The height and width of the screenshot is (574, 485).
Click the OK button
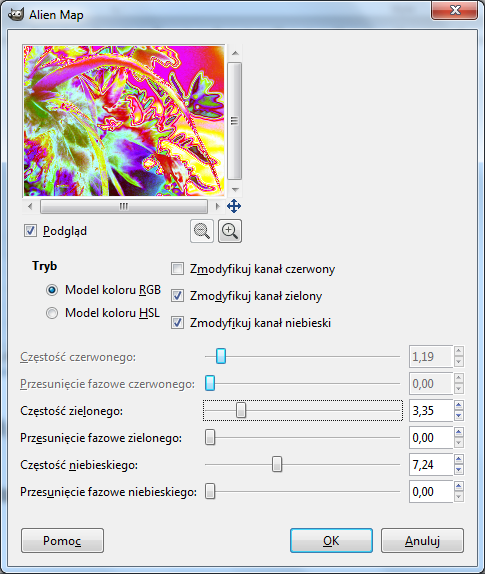click(331, 540)
